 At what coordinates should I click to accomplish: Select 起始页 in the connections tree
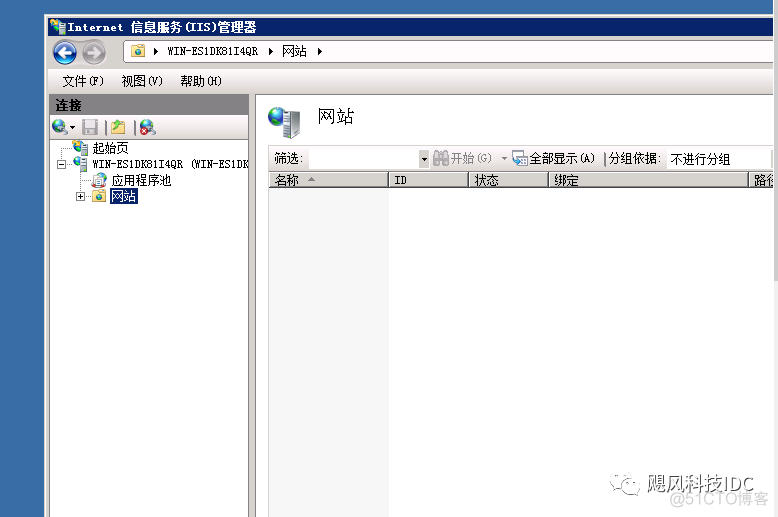(111, 148)
